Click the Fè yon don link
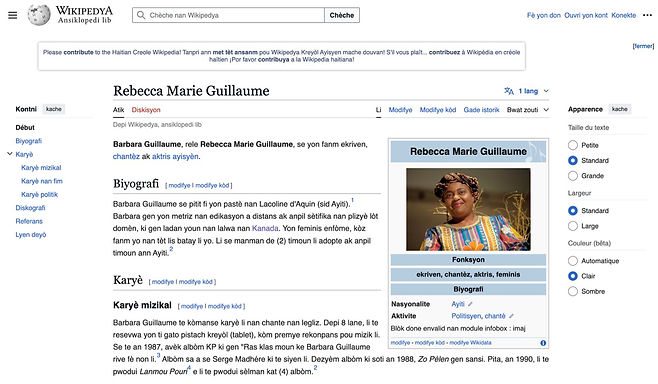 (543, 15)
